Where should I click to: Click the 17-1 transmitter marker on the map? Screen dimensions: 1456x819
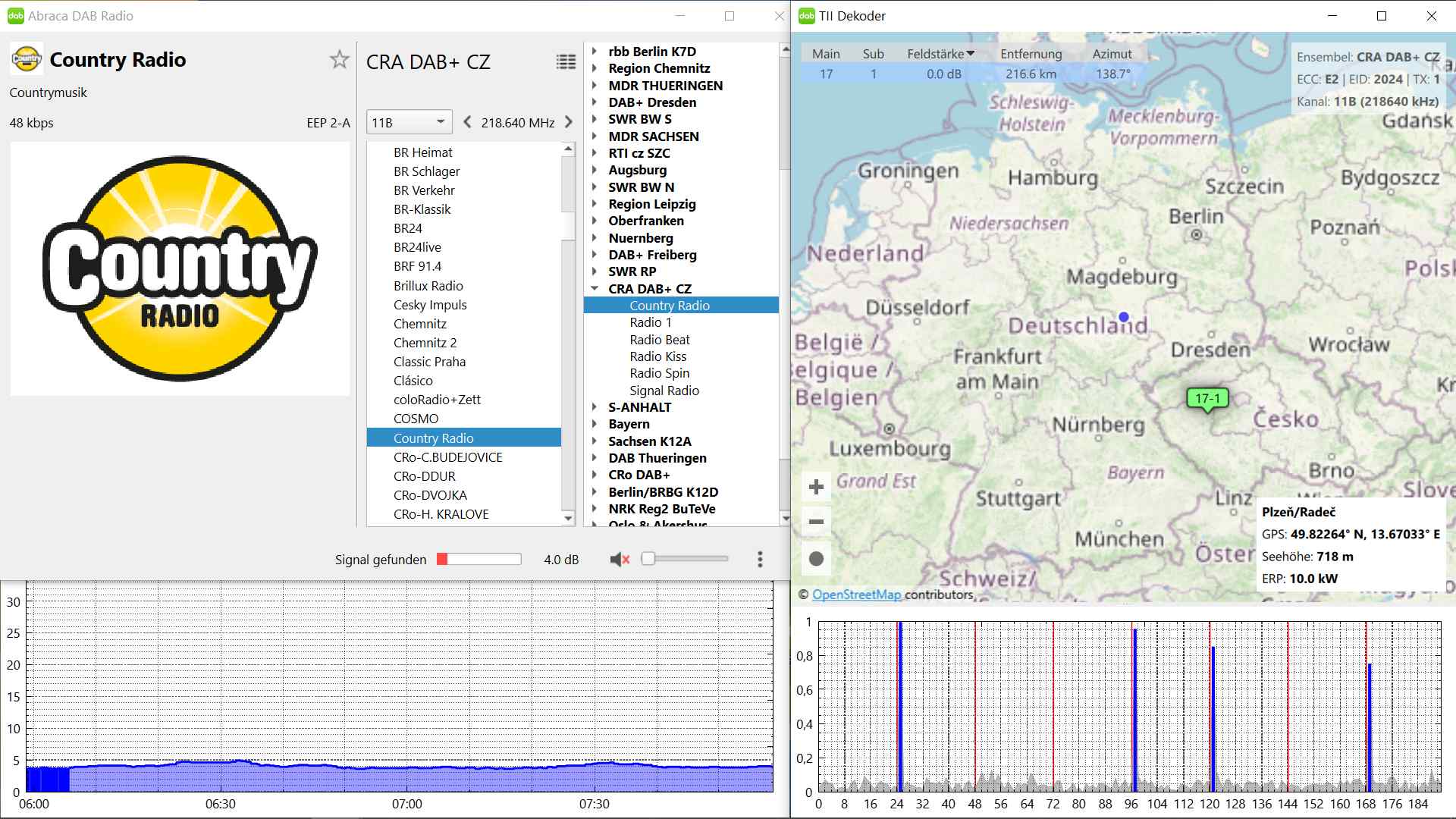click(1207, 398)
